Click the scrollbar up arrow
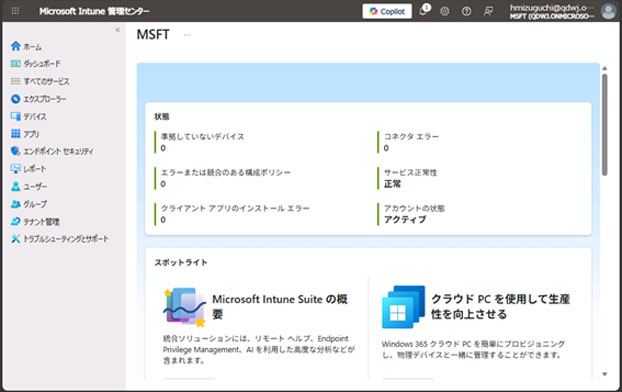The height and width of the screenshot is (392, 622). [604, 68]
